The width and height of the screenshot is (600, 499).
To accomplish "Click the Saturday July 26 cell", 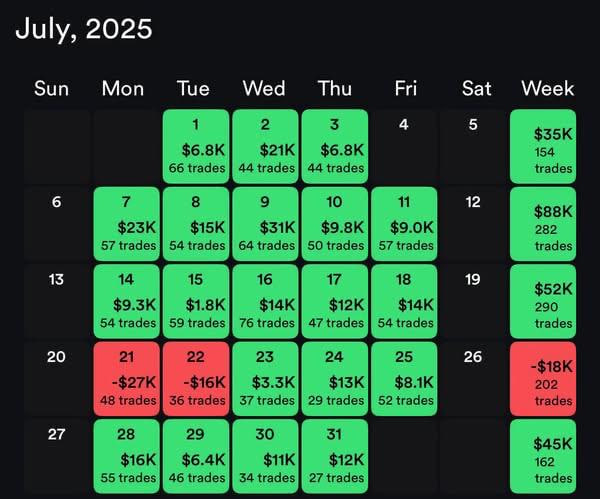I will click(x=476, y=379).
